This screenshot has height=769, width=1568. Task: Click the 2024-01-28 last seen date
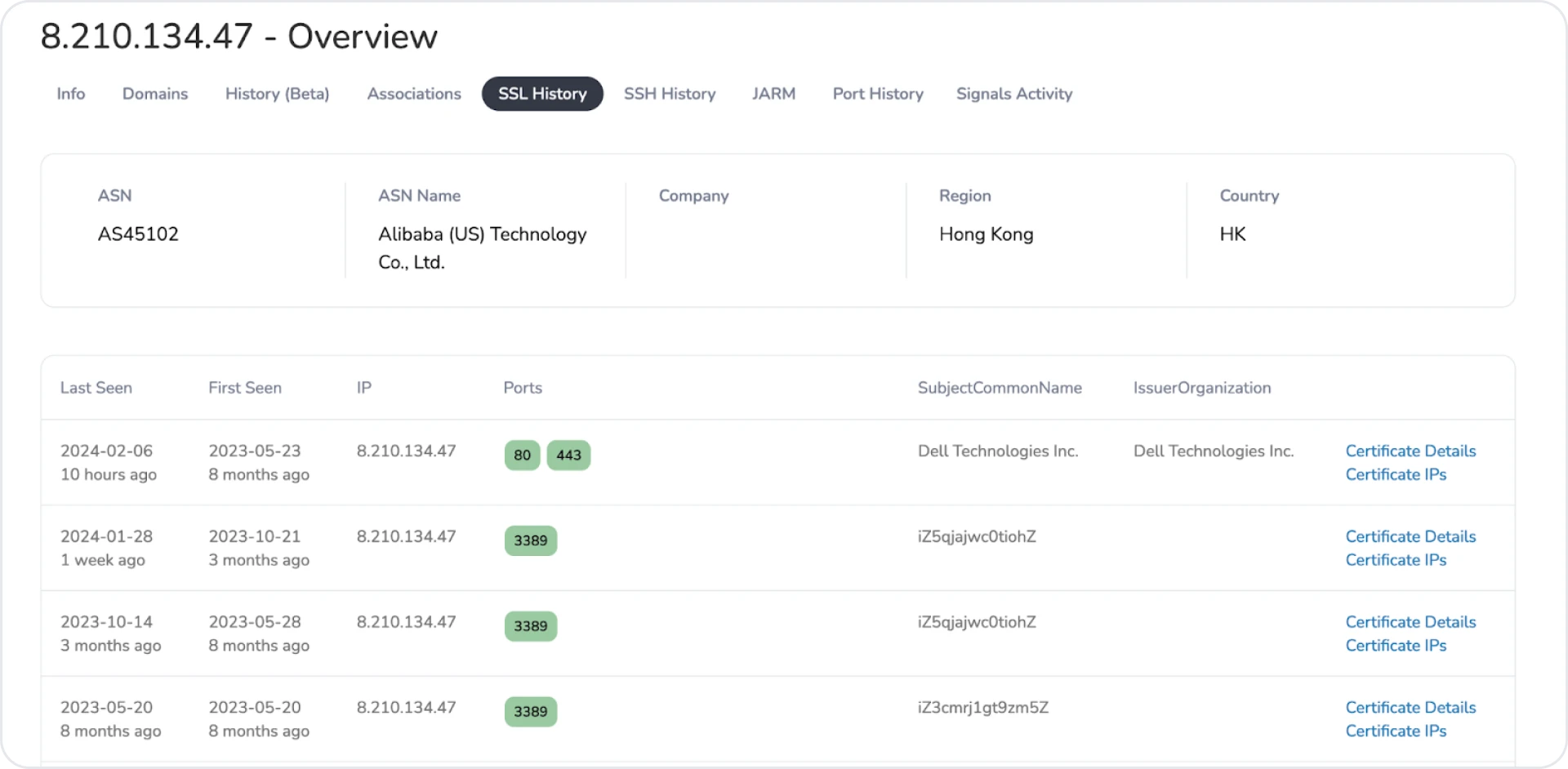tap(107, 536)
